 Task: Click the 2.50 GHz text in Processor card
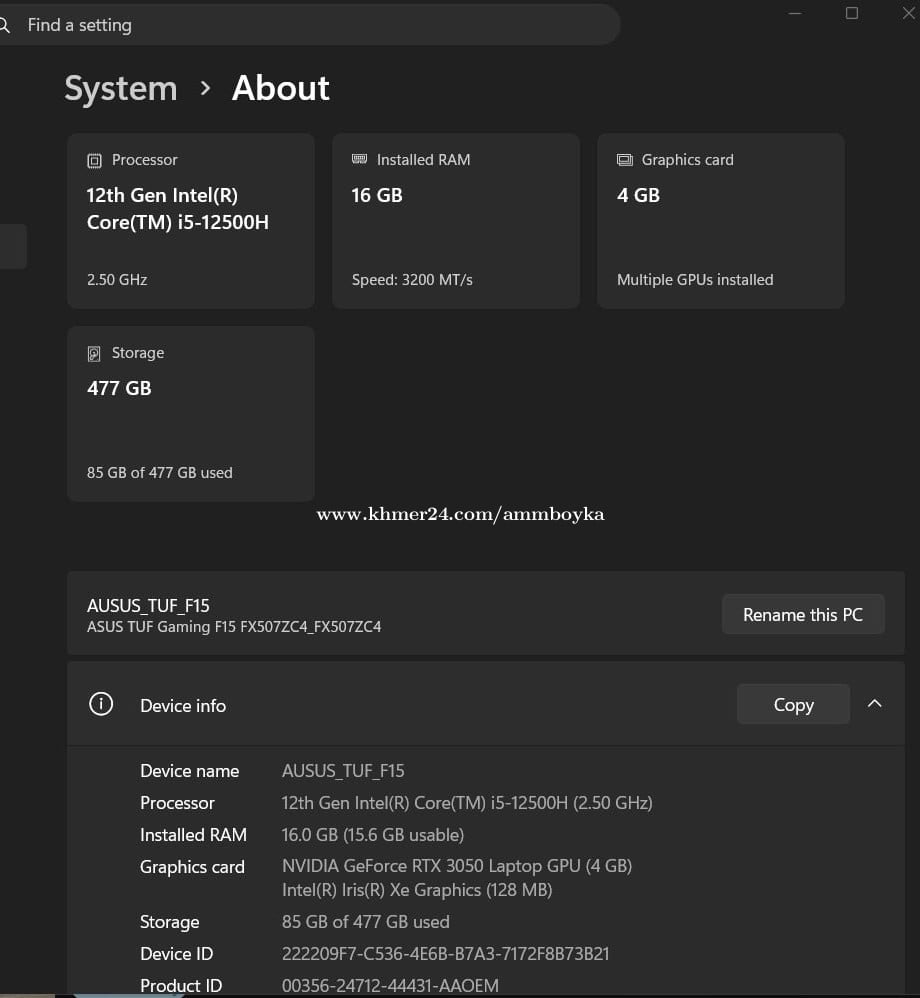pyautogui.click(x=117, y=280)
